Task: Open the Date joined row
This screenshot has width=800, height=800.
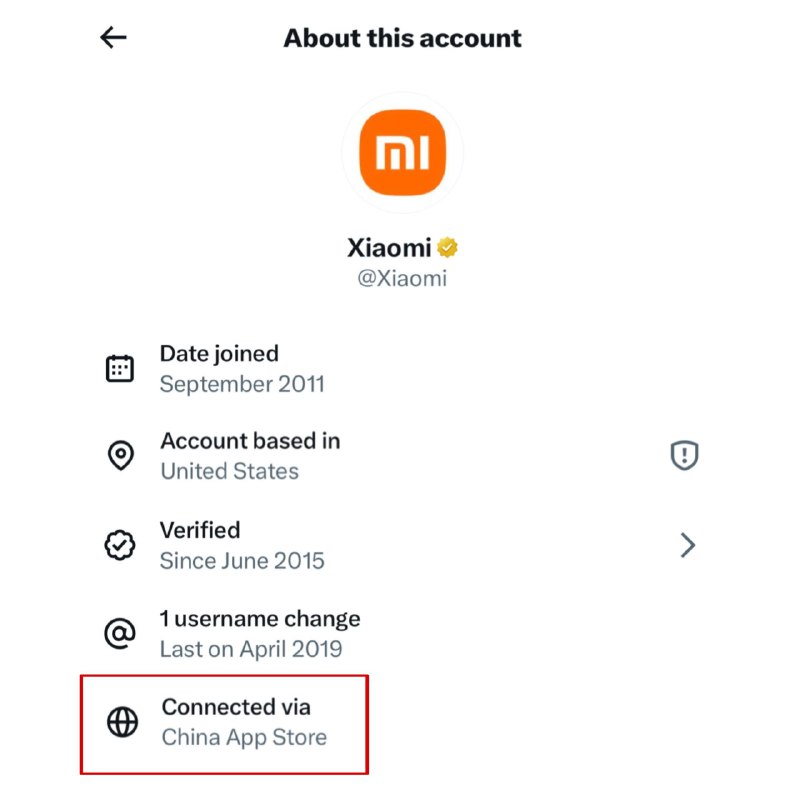Action: [x=242, y=368]
